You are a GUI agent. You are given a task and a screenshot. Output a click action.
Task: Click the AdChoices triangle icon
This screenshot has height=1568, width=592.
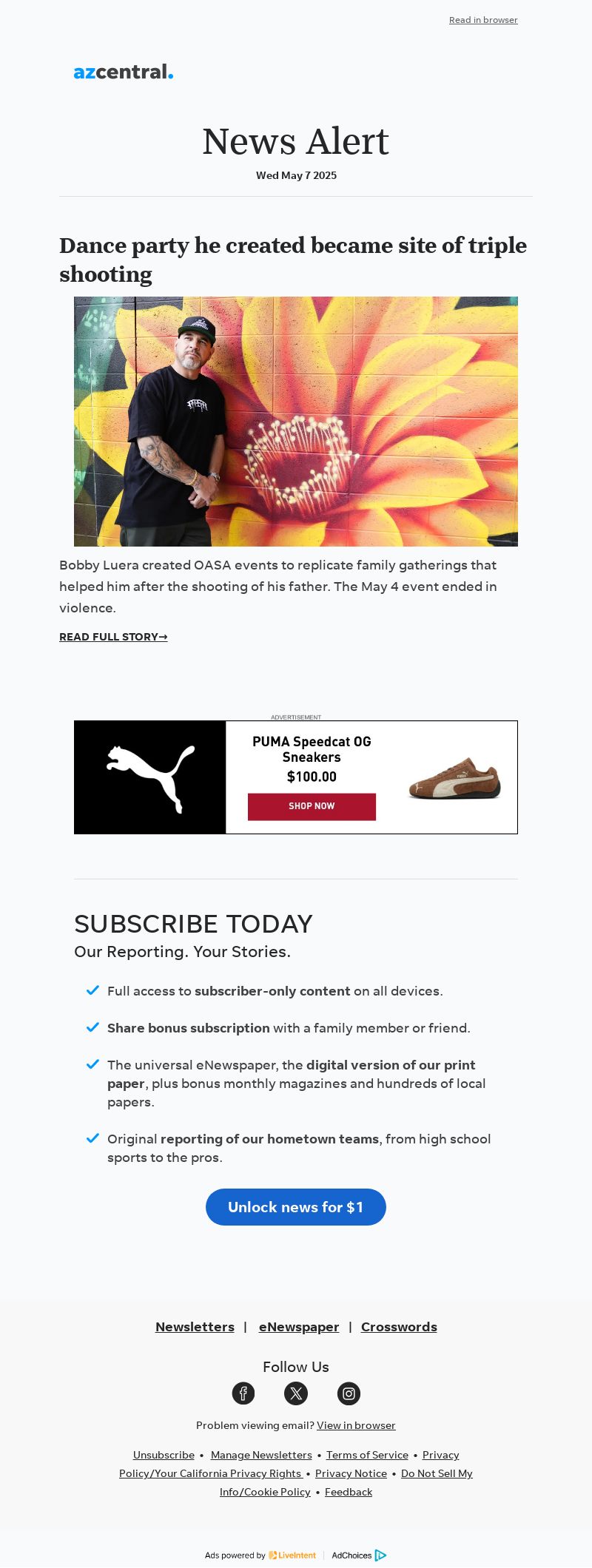pyautogui.click(x=380, y=1555)
